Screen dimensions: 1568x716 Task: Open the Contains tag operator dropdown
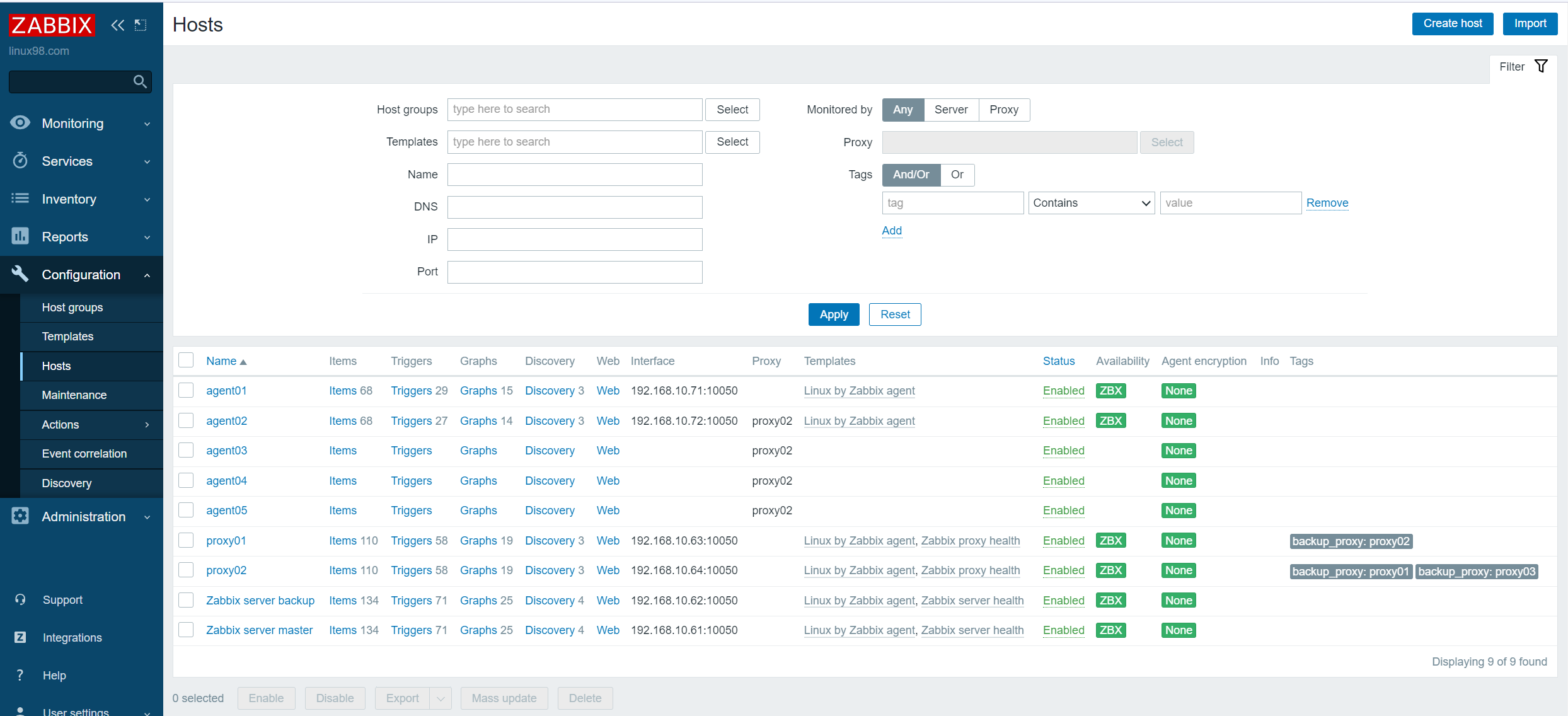(x=1091, y=203)
